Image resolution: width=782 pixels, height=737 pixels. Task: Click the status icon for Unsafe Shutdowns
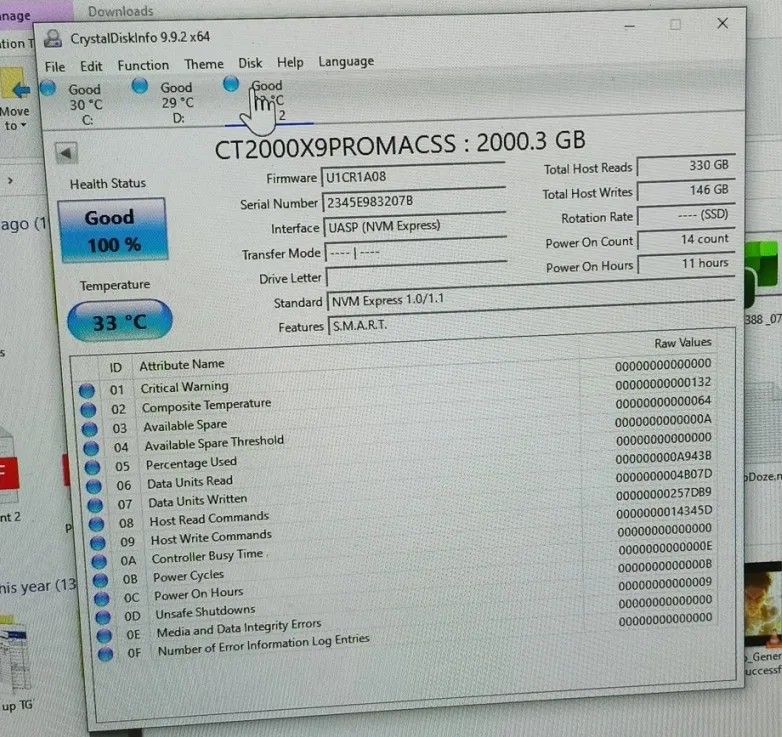coord(103,617)
